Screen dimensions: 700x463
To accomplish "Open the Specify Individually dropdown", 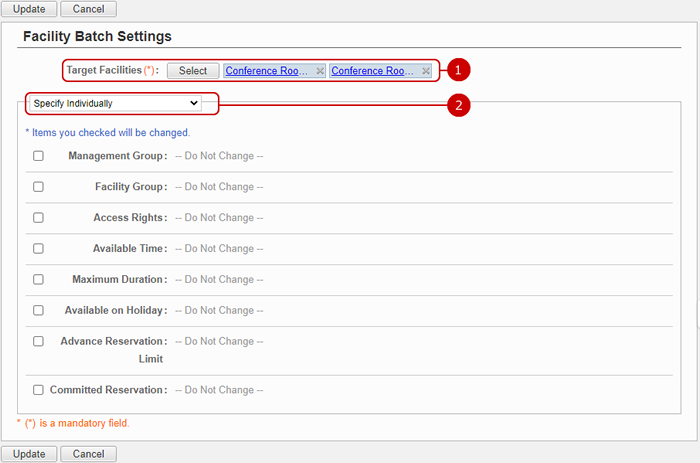I will [116, 103].
